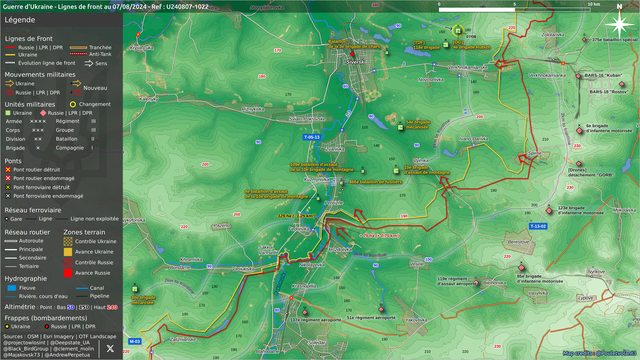The height and width of the screenshot is (360, 640).
Task: Click the blue 'Fleuve' swatch under Hydrographie
Action: click(x=12, y=288)
